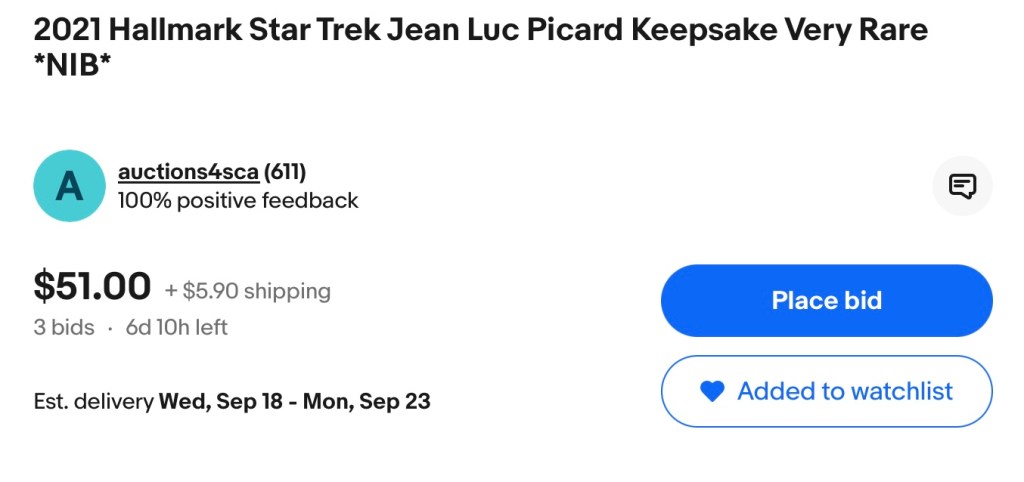Image resolution: width=1024 pixels, height=482 pixels.
Task: Open the auctions4sca seller profile link
Action: 188,171
